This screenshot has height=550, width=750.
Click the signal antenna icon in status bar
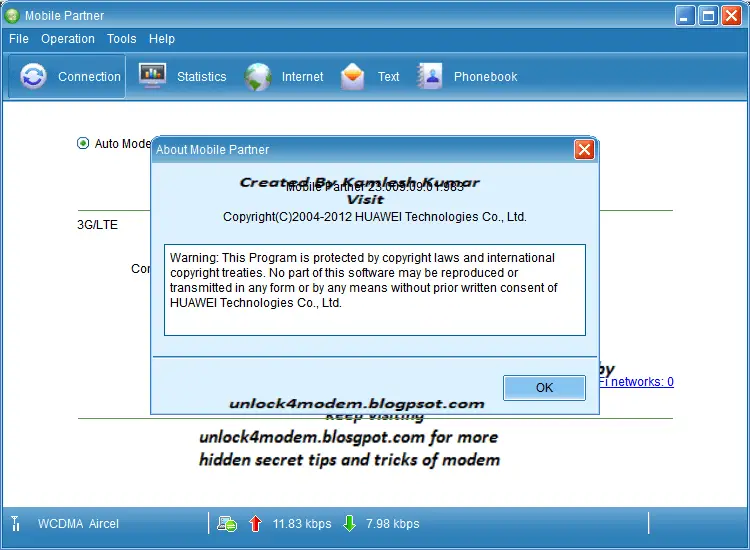[x=15, y=523]
